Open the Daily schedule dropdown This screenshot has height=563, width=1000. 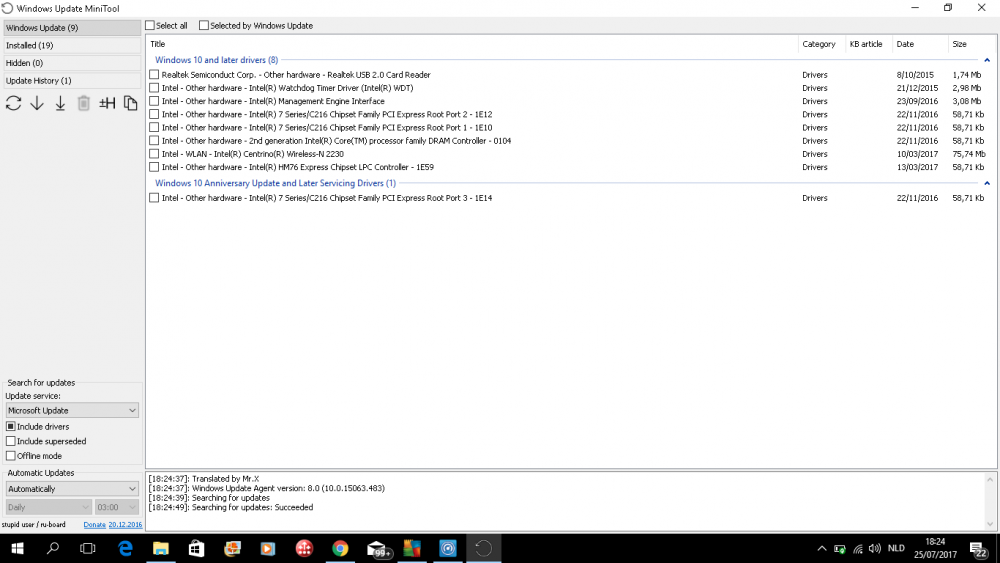point(48,508)
